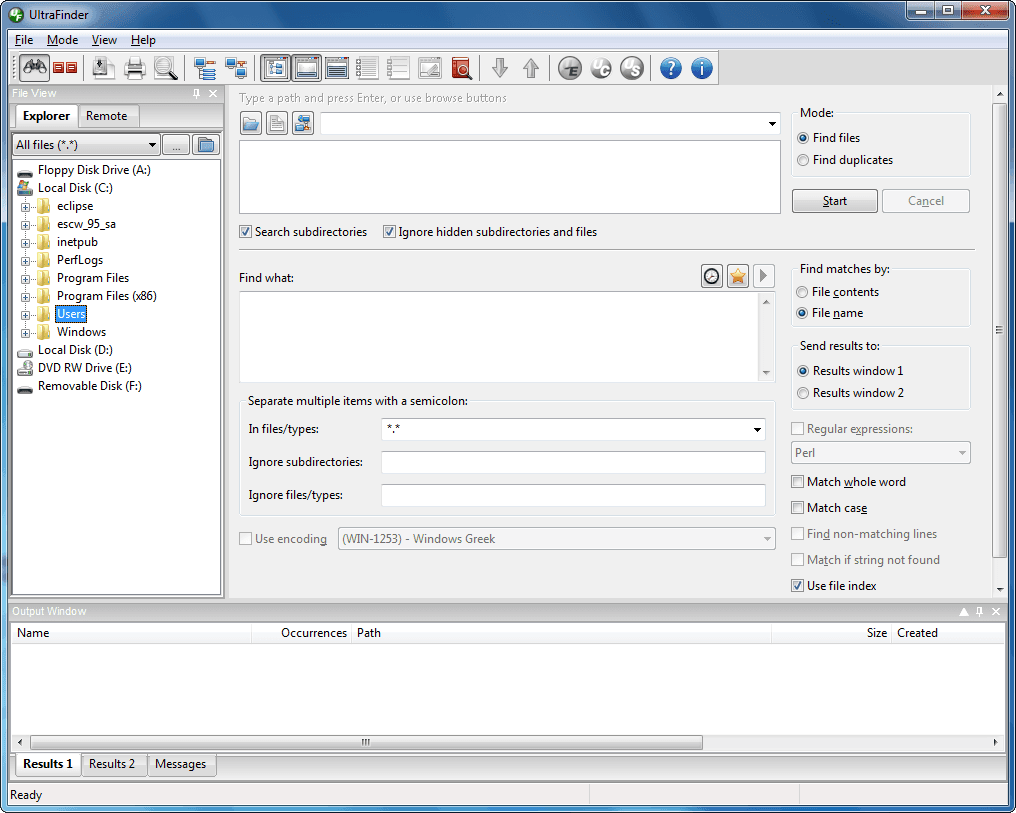Click the expand all results list icon
Viewport: 1016px width, 813px height.
click(x=367, y=67)
